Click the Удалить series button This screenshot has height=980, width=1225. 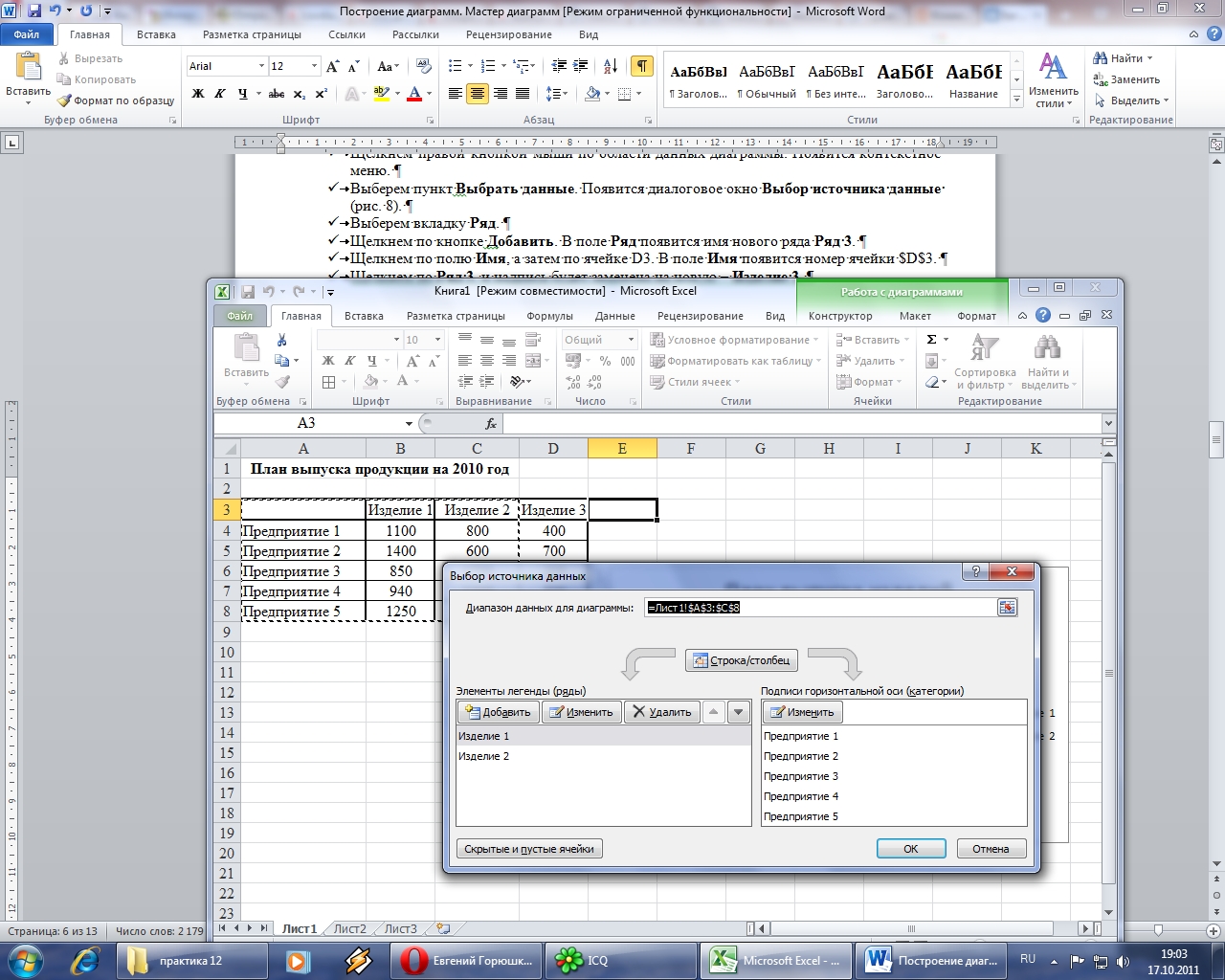coord(661,712)
